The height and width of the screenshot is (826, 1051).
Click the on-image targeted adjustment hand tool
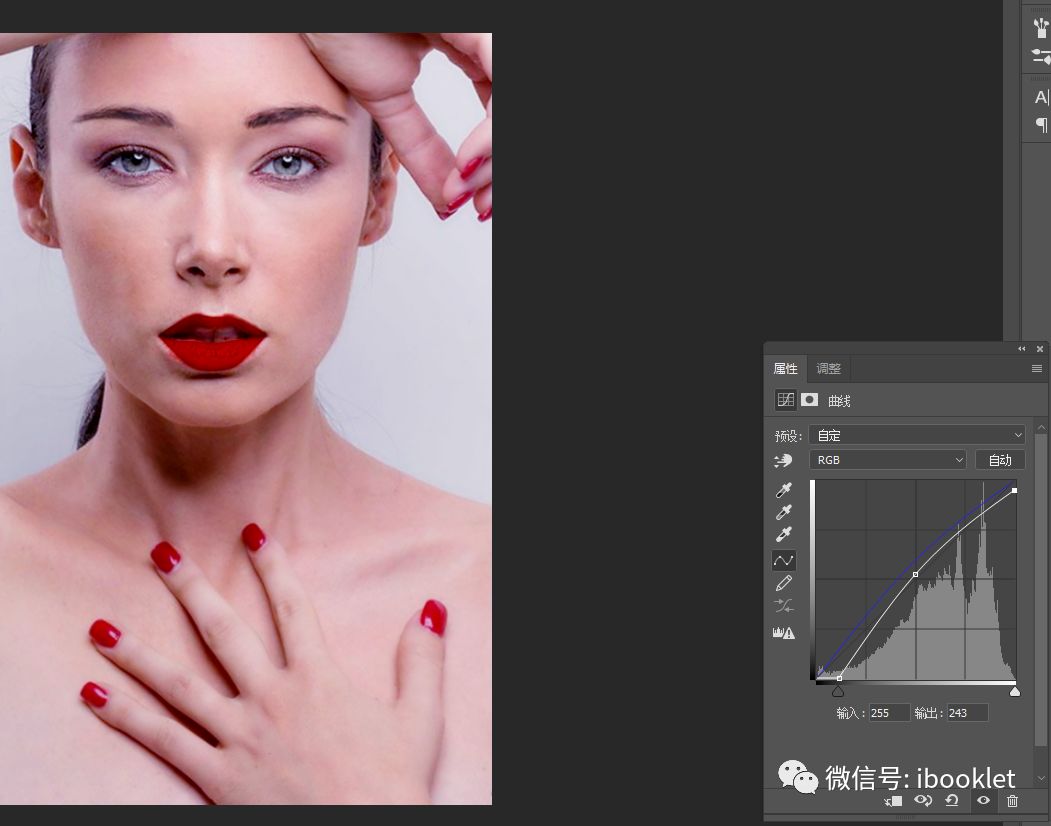(783, 461)
